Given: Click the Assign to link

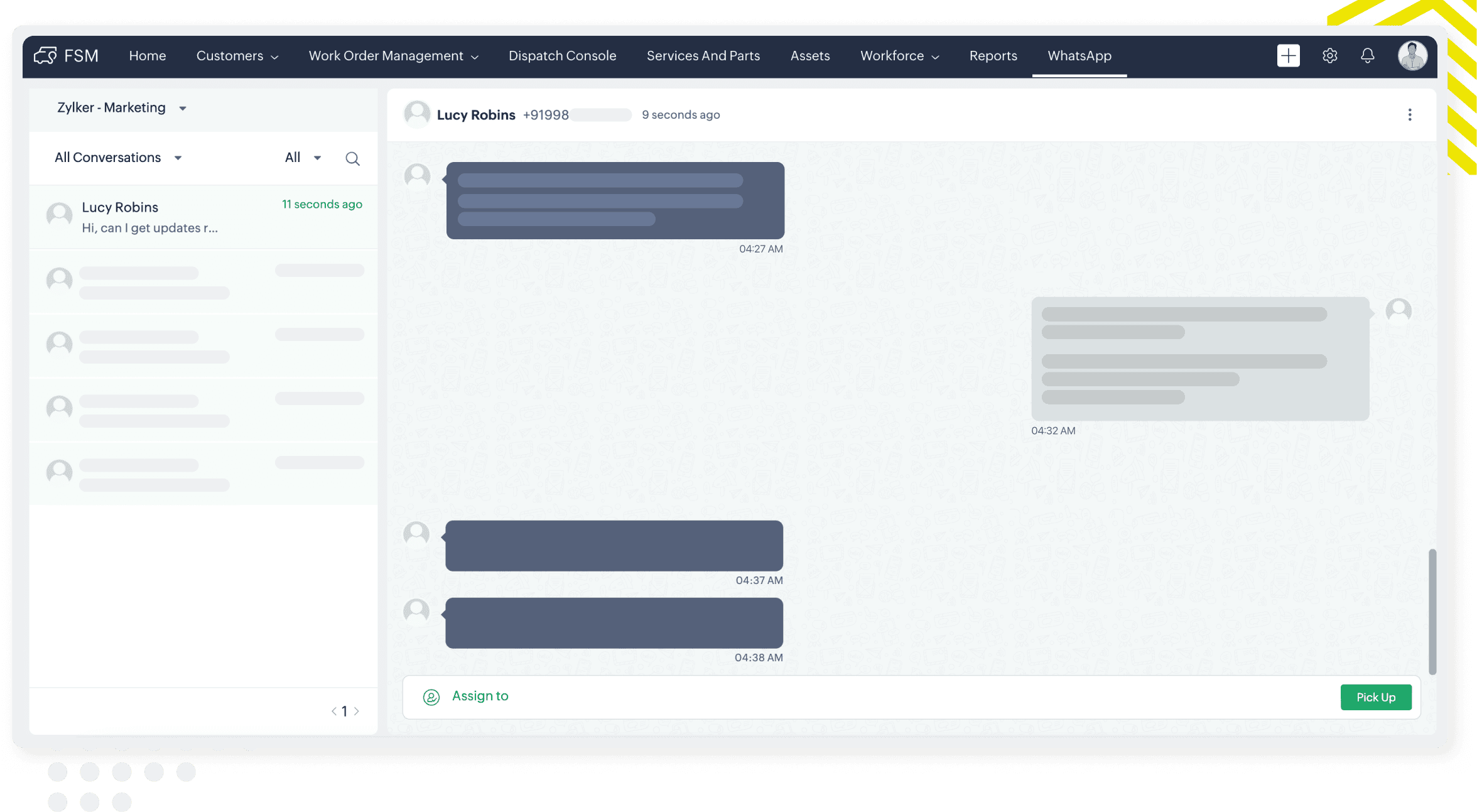Looking at the screenshot, I should [x=480, y=696].
